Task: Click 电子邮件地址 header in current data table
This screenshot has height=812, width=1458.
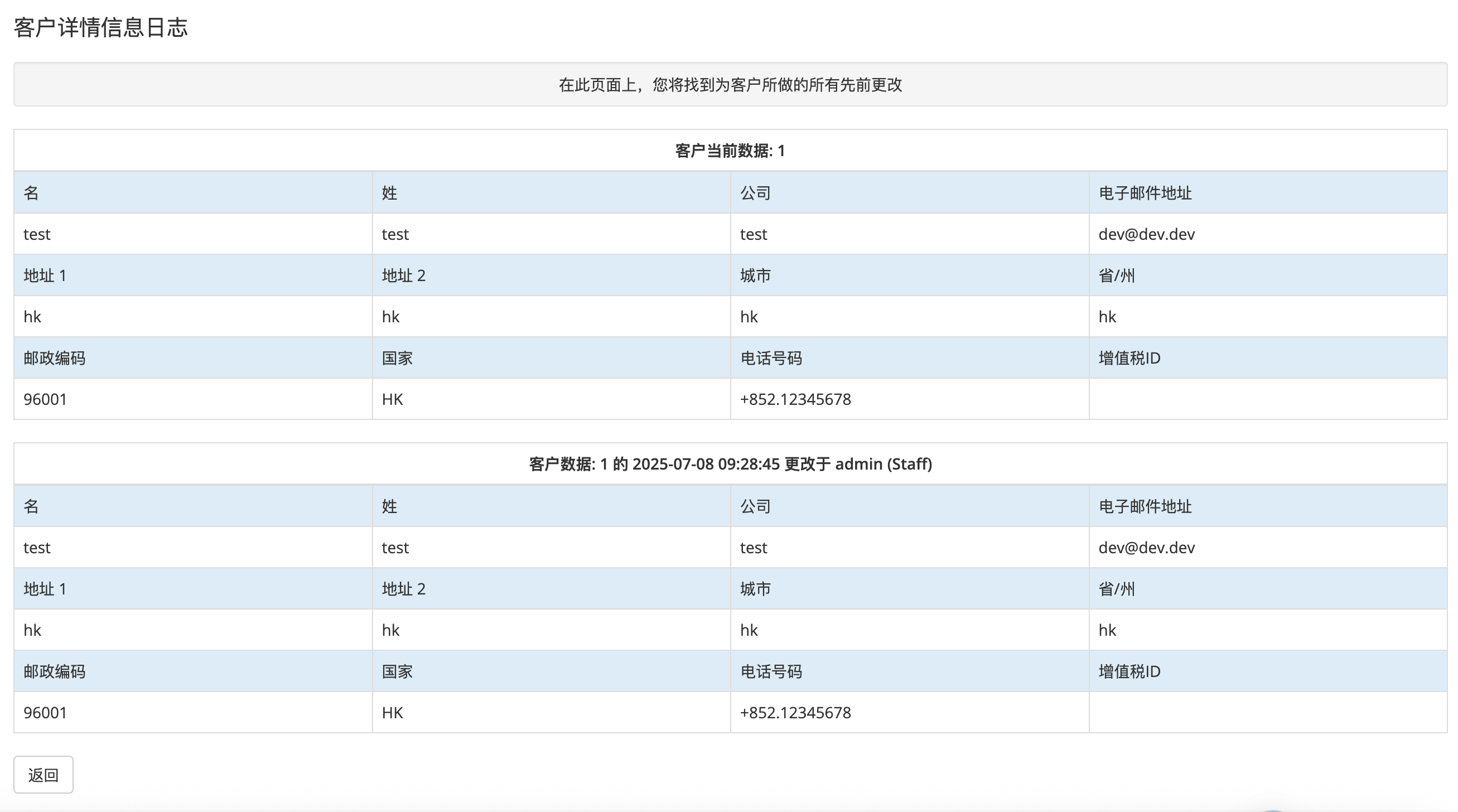Action: (1145, 193)
